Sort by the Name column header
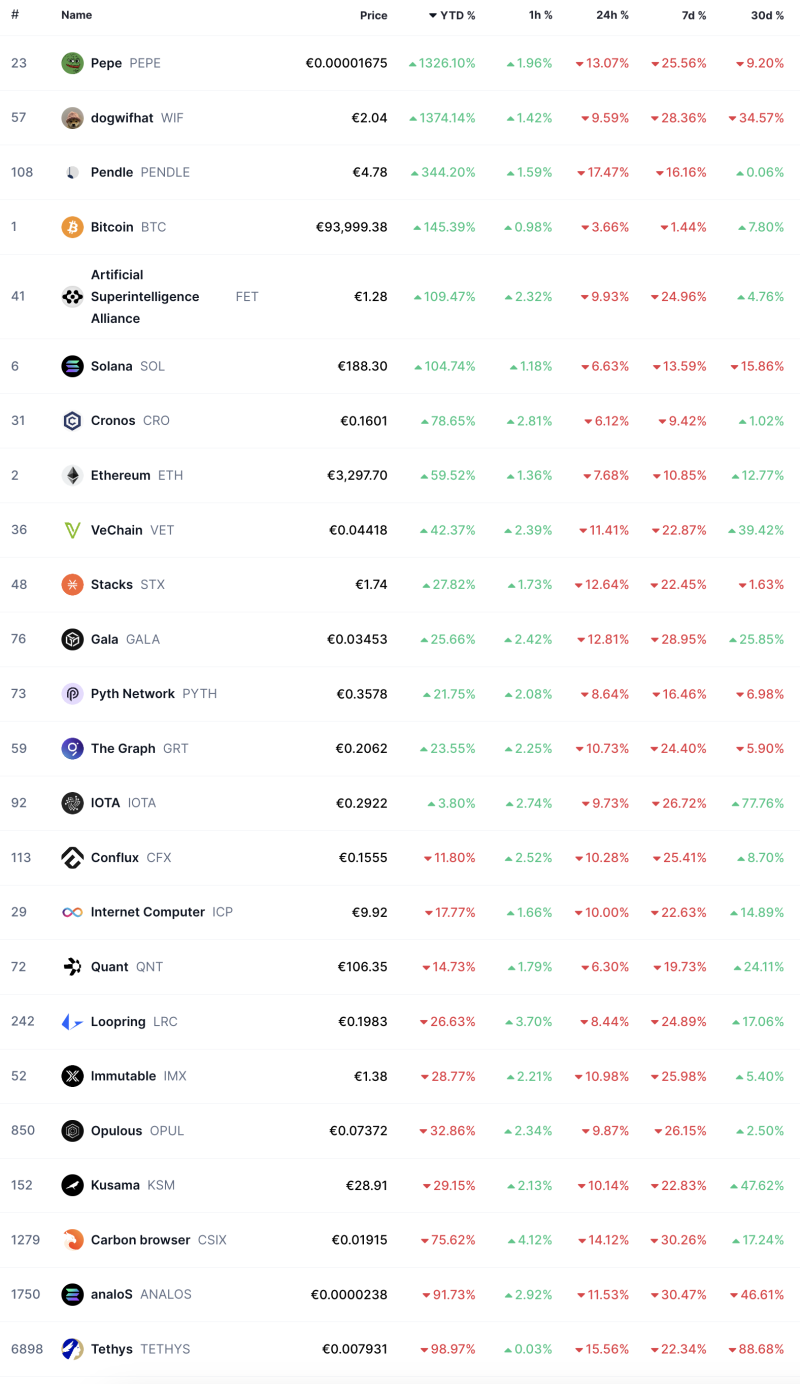The width and height of the screenshot is (800, 1384). pyautogui.click(x=76, y=16)
